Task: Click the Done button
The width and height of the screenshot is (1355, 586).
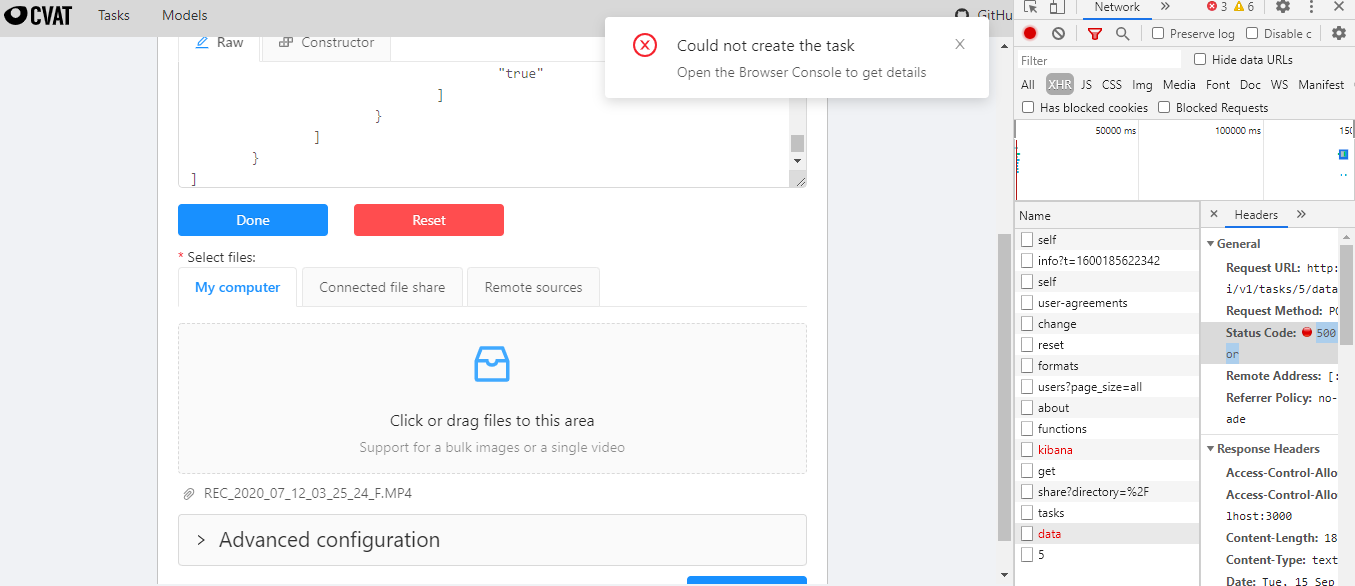Action: click(252, 220)
